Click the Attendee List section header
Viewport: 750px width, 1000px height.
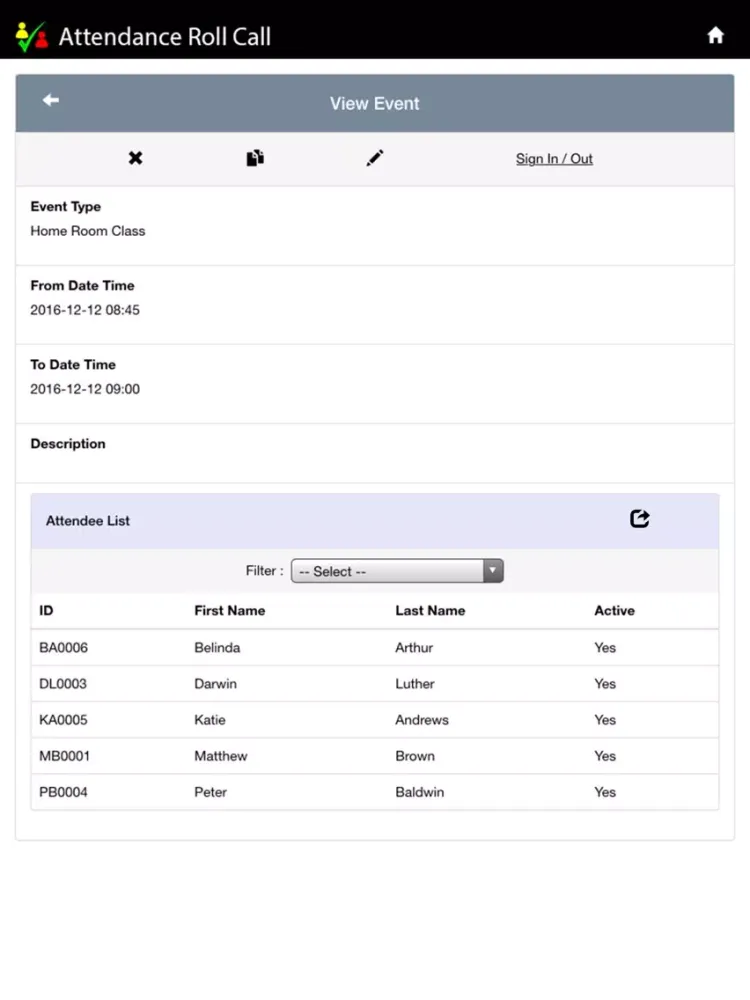pos(88,521)
